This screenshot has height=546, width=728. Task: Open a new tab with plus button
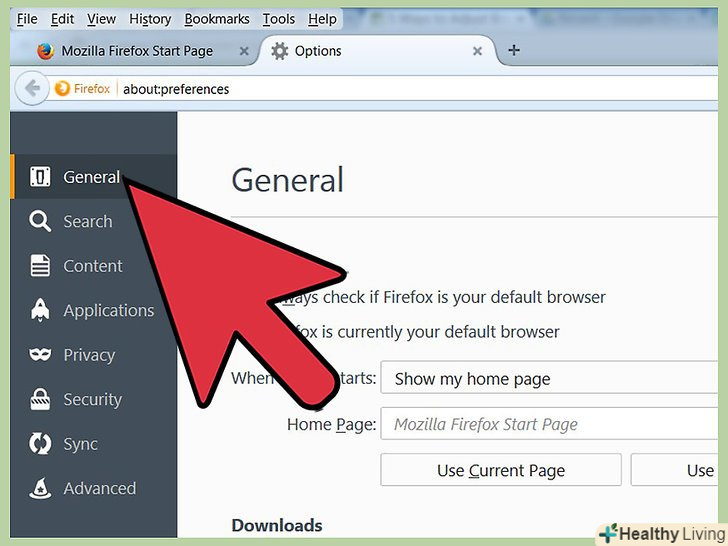(x=514, y=50)
